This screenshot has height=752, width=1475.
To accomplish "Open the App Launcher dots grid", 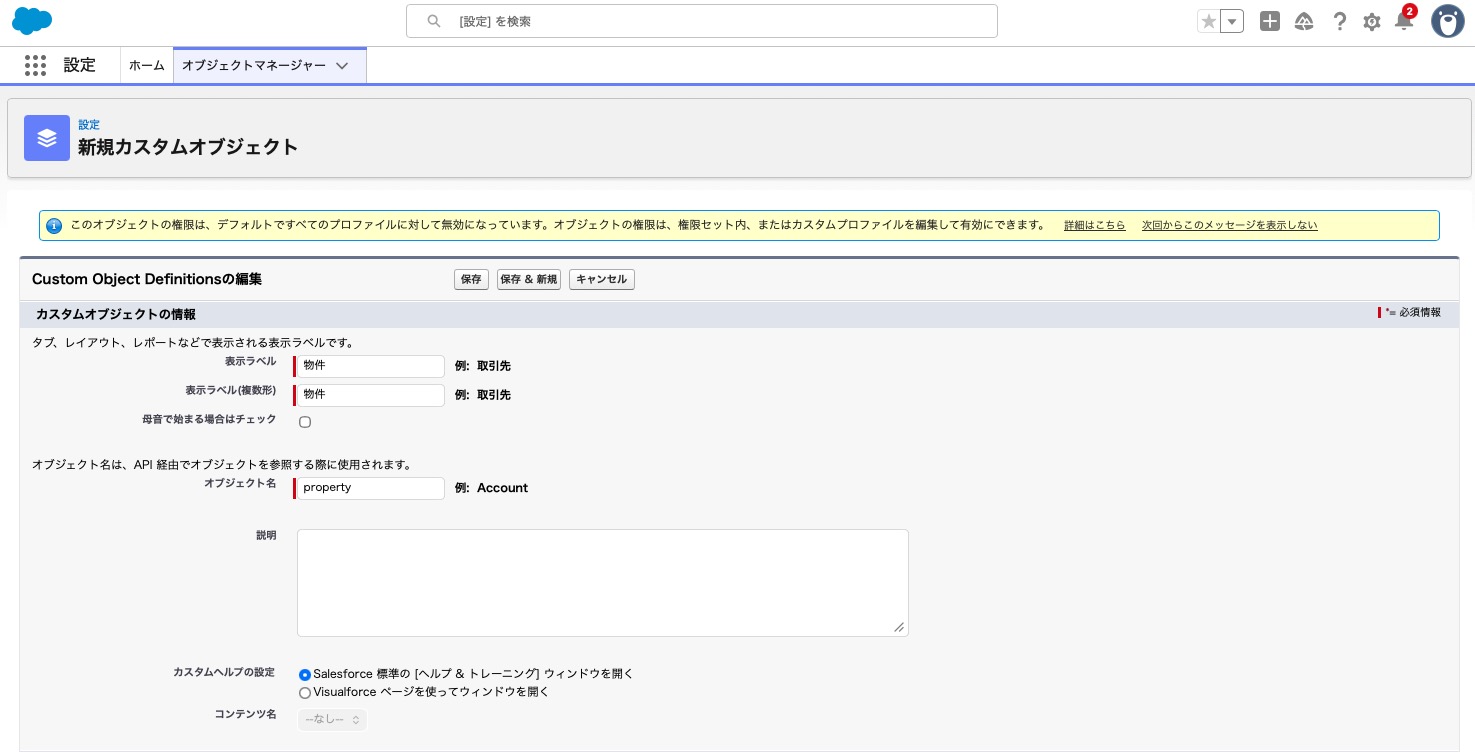I will (x=35, y=65).
